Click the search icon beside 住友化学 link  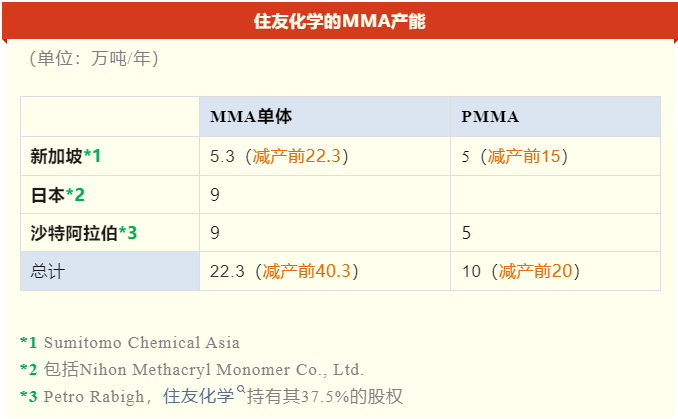(x=241, y=390)
